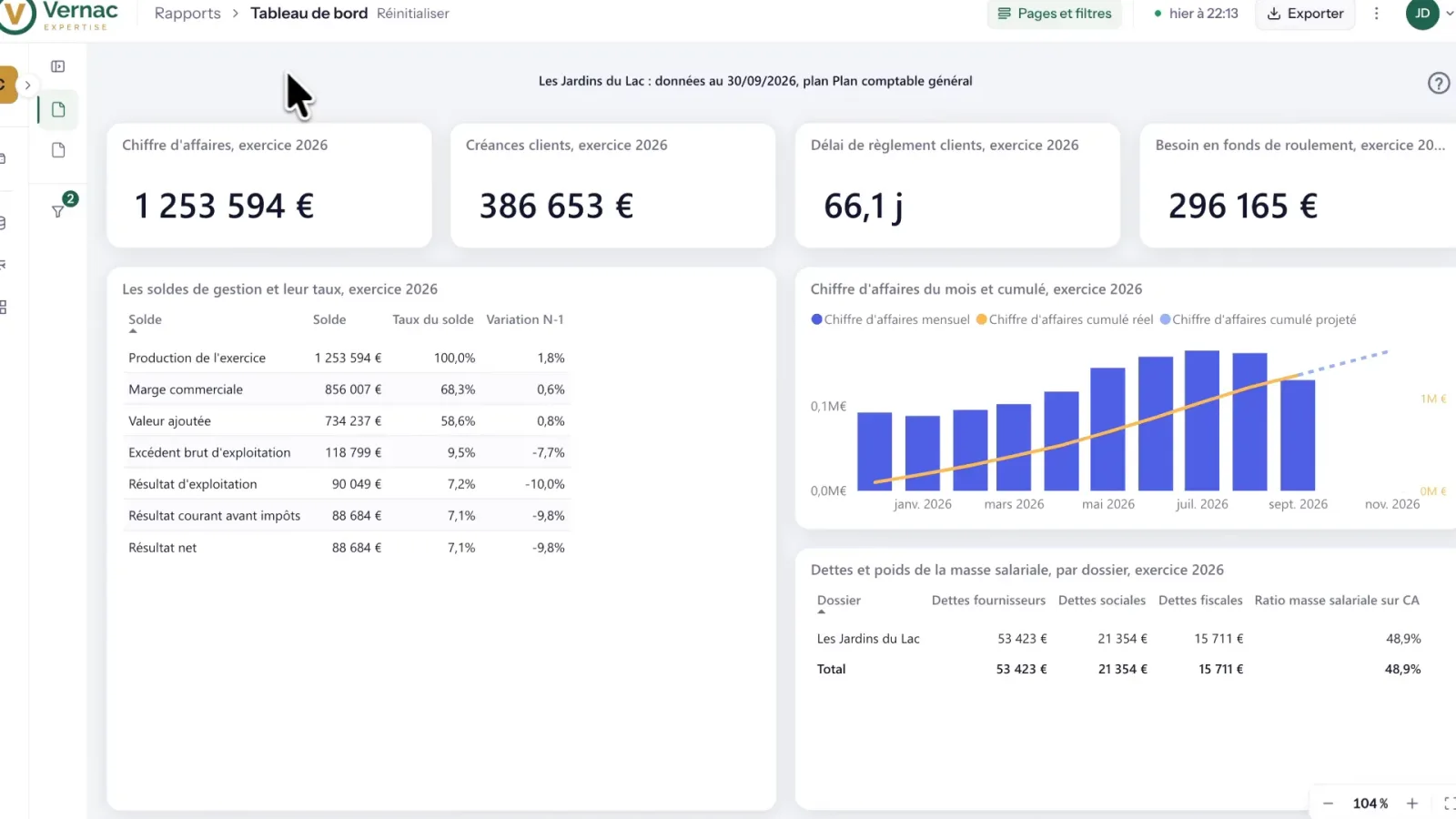Sort by the Solde name column header
The height and width of the screenshot is (819, 1456).
click(x=145, y=319)
